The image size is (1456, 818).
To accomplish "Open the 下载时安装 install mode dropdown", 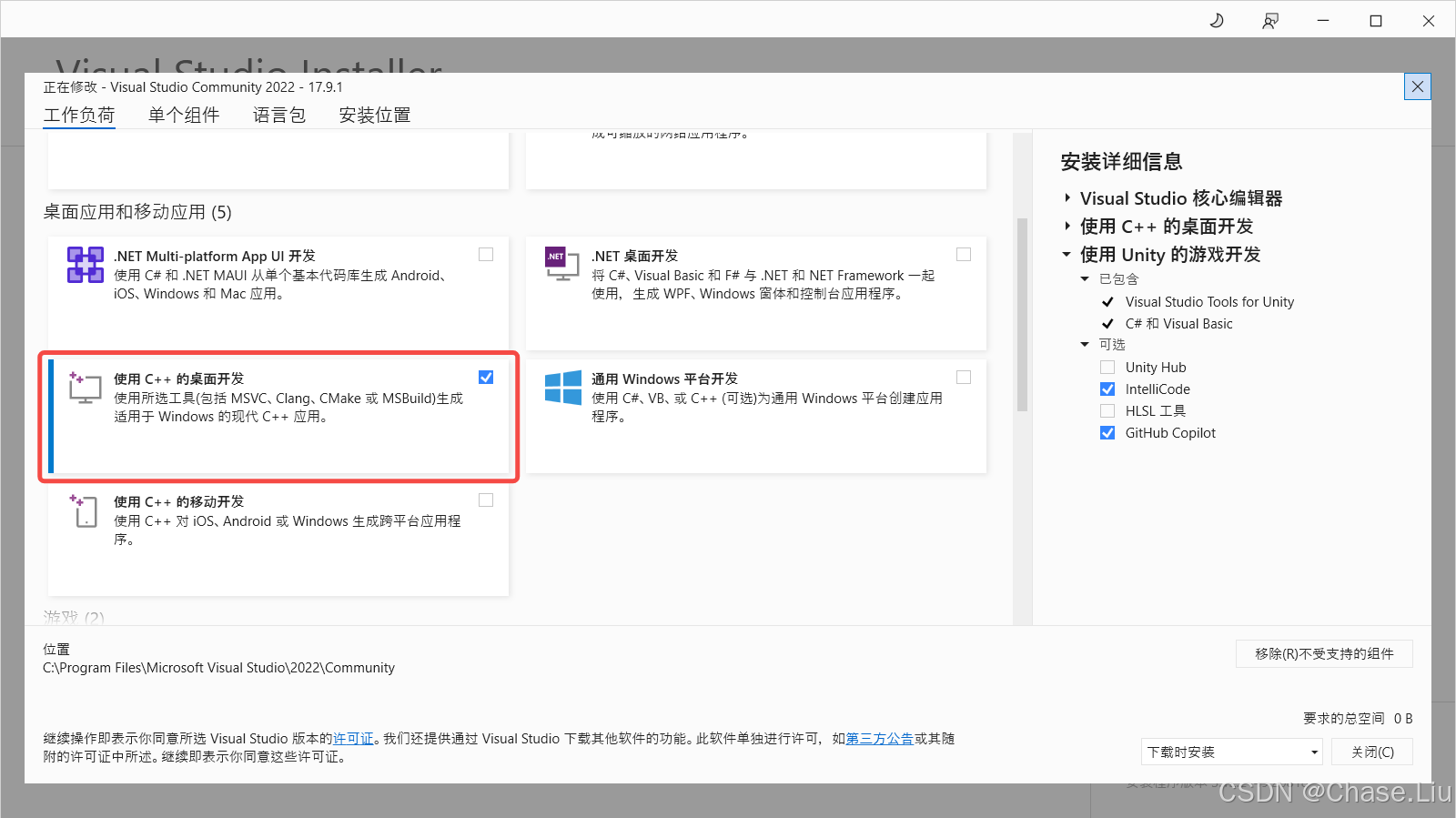I will [x=1232, y=752].
